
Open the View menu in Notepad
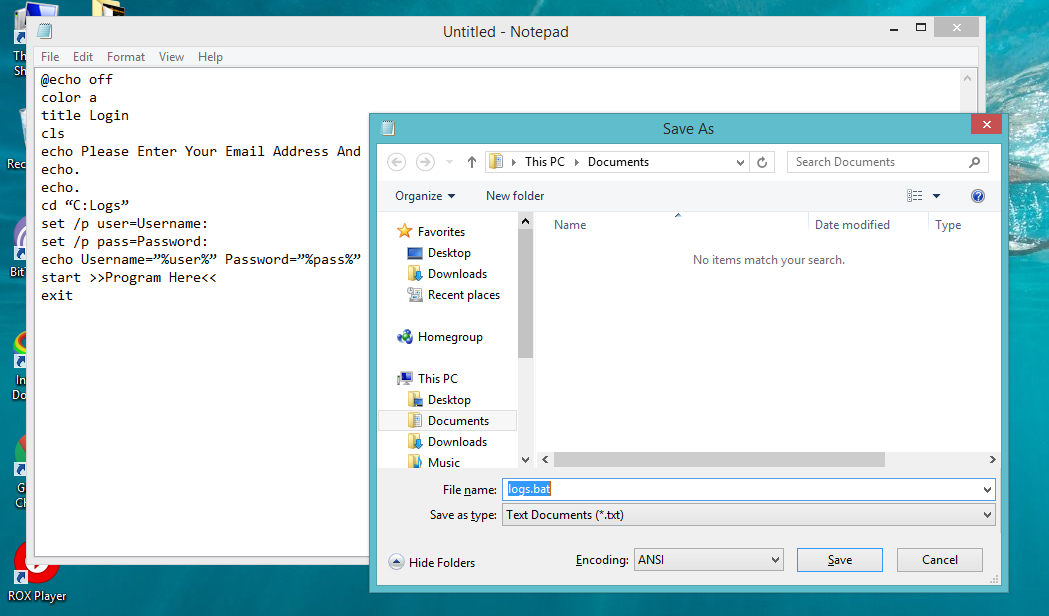pos(171,56)
